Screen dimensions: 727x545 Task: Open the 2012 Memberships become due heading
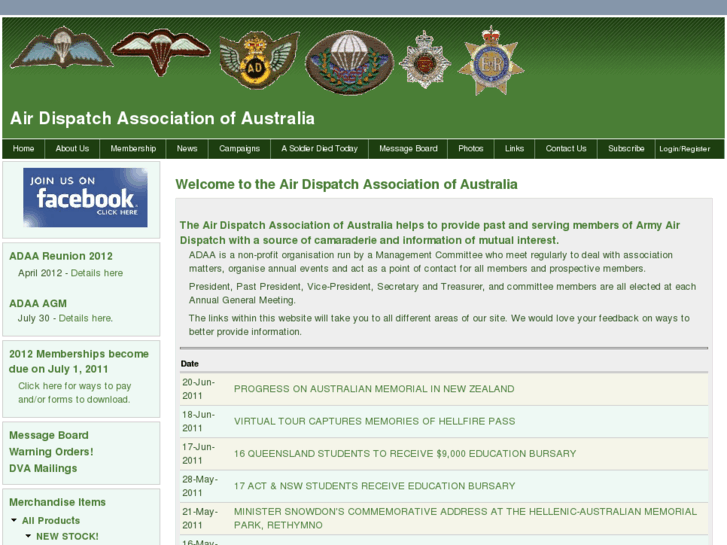[79, 361]
